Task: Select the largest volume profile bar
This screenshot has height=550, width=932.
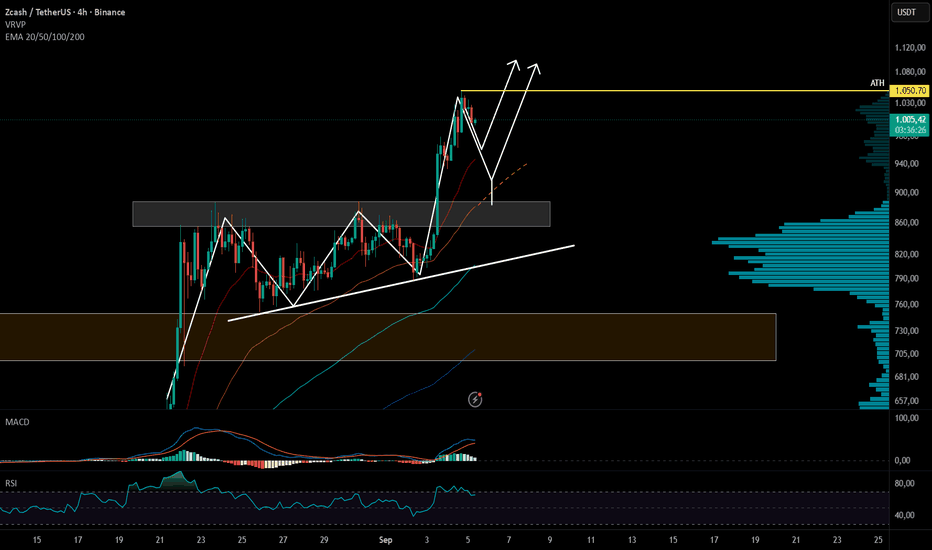Action: click(x=801, y=242)
